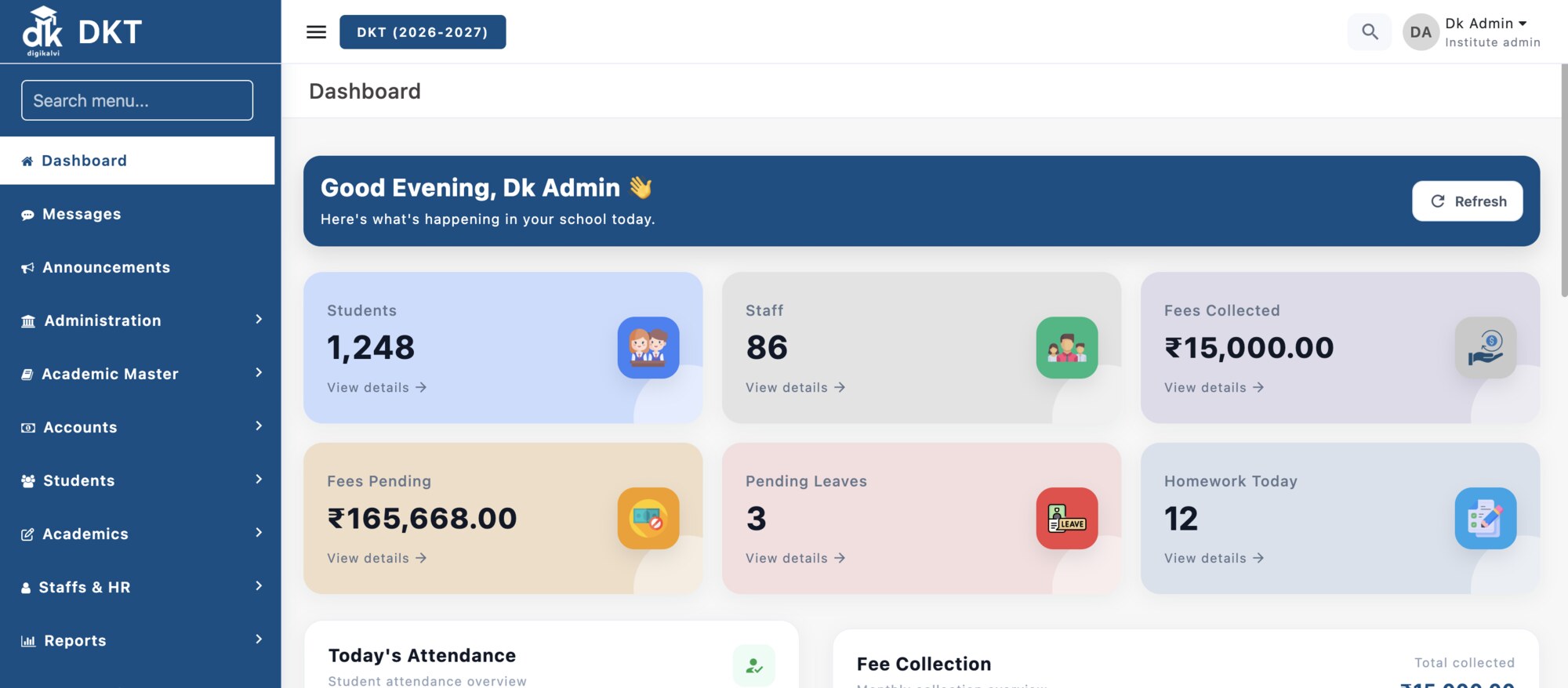Expand the Academic Master submenu chevron
This screenshot has width=1568, height=688.
coord(259,372)
